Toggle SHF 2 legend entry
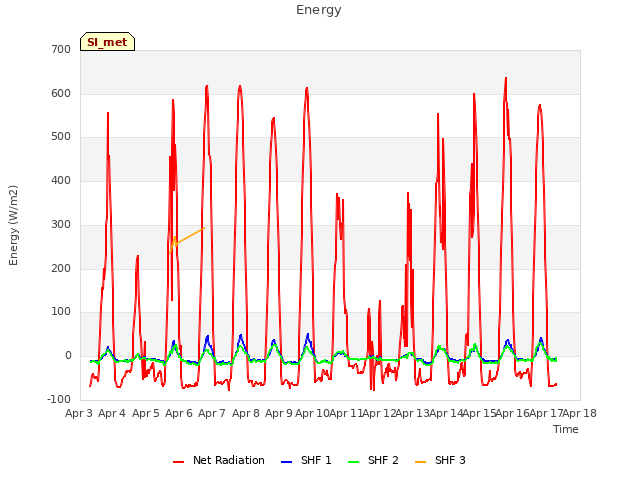Viewport: 640px width, 480px height. [373, 460]
